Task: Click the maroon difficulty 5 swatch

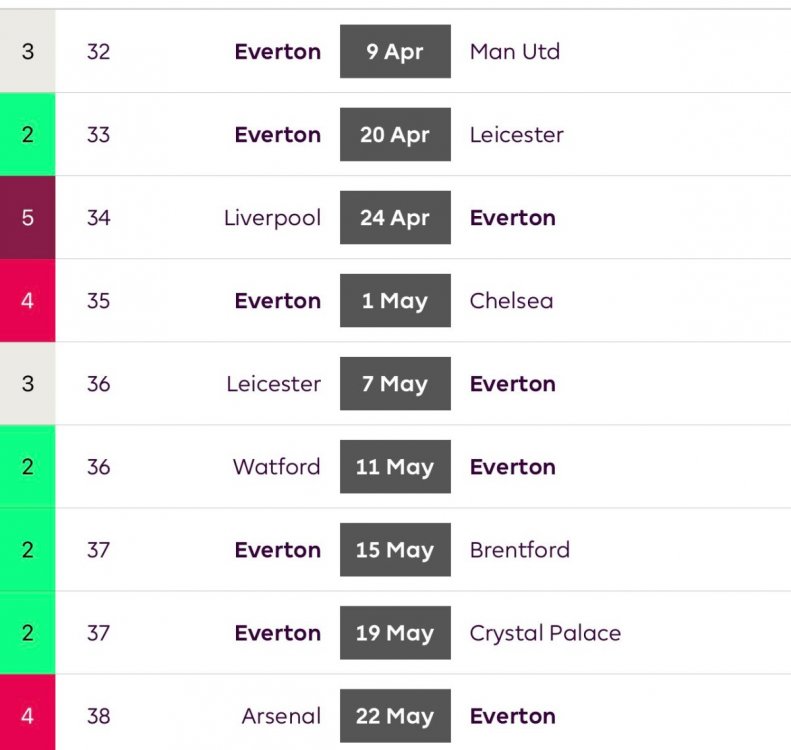Action: [27, 218]
